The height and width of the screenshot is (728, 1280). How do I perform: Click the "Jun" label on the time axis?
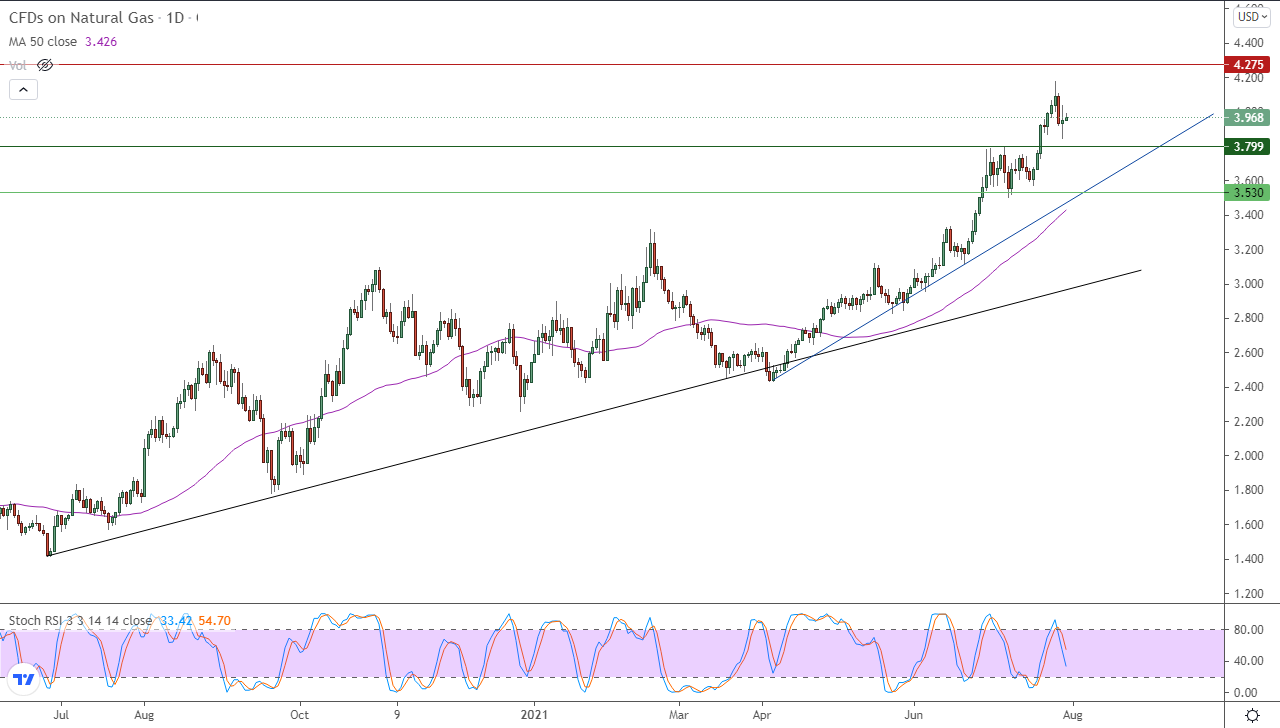[914, 715]
